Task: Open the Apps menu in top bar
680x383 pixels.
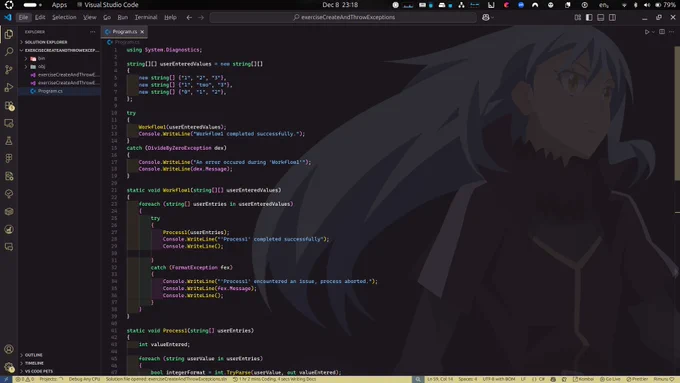Action: (59, 5)
